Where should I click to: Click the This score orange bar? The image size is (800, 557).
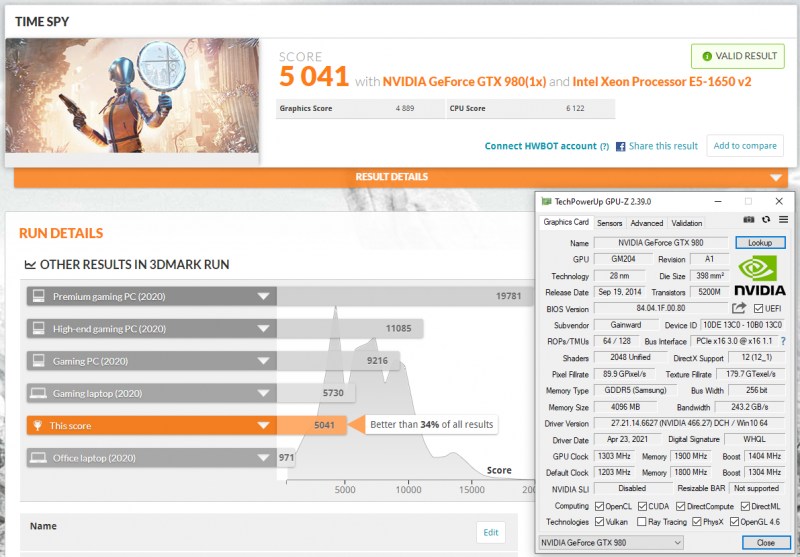click(150, 425)
